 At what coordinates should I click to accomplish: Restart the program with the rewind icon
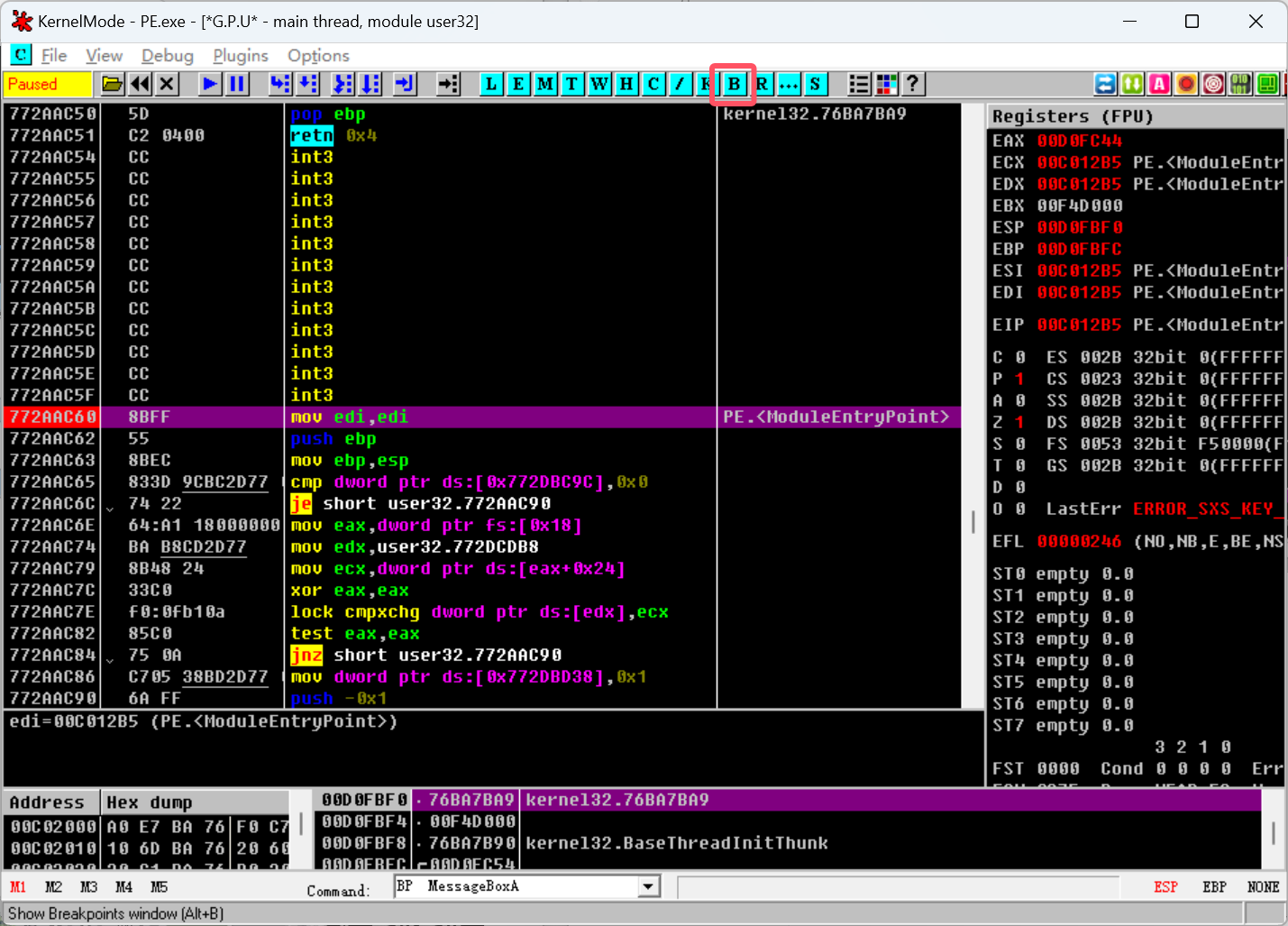click(140, 84)
